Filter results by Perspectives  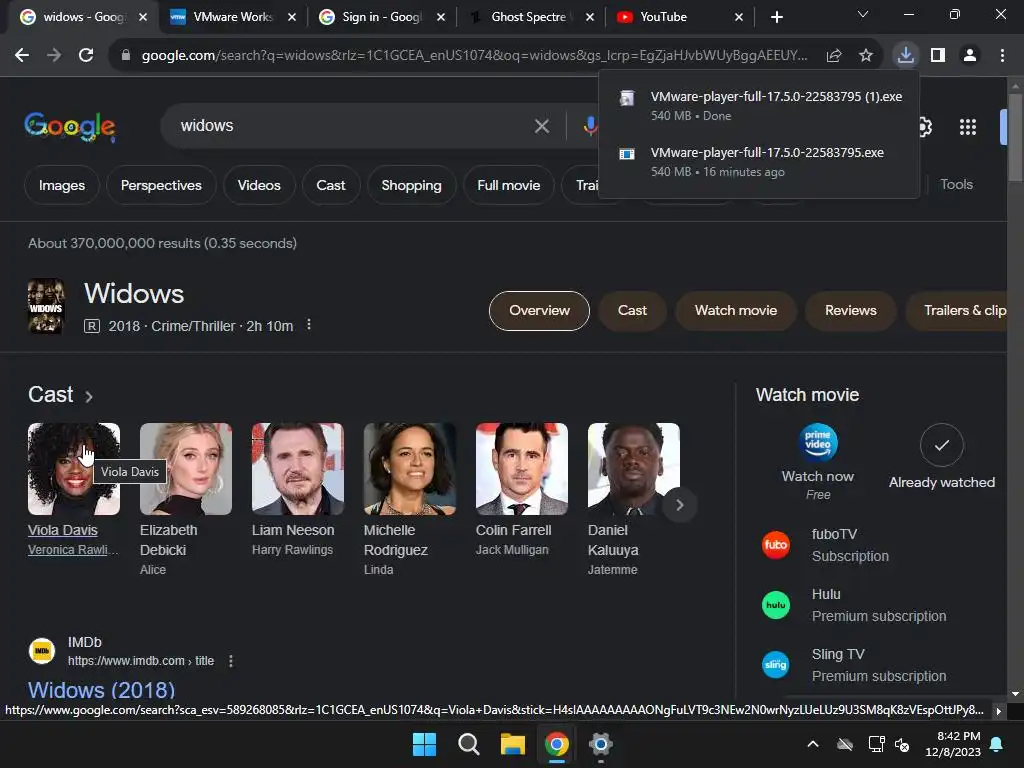tap(161, 185)
